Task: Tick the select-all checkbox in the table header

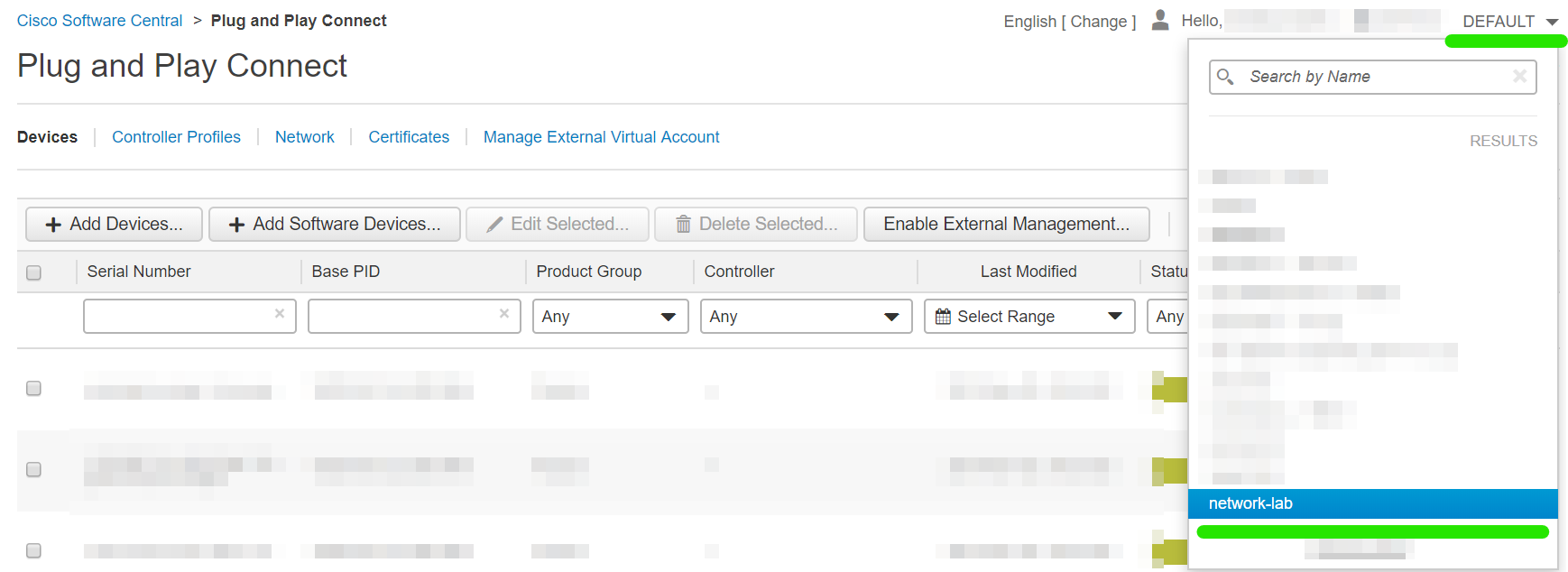Action: [x=33, y=272]
